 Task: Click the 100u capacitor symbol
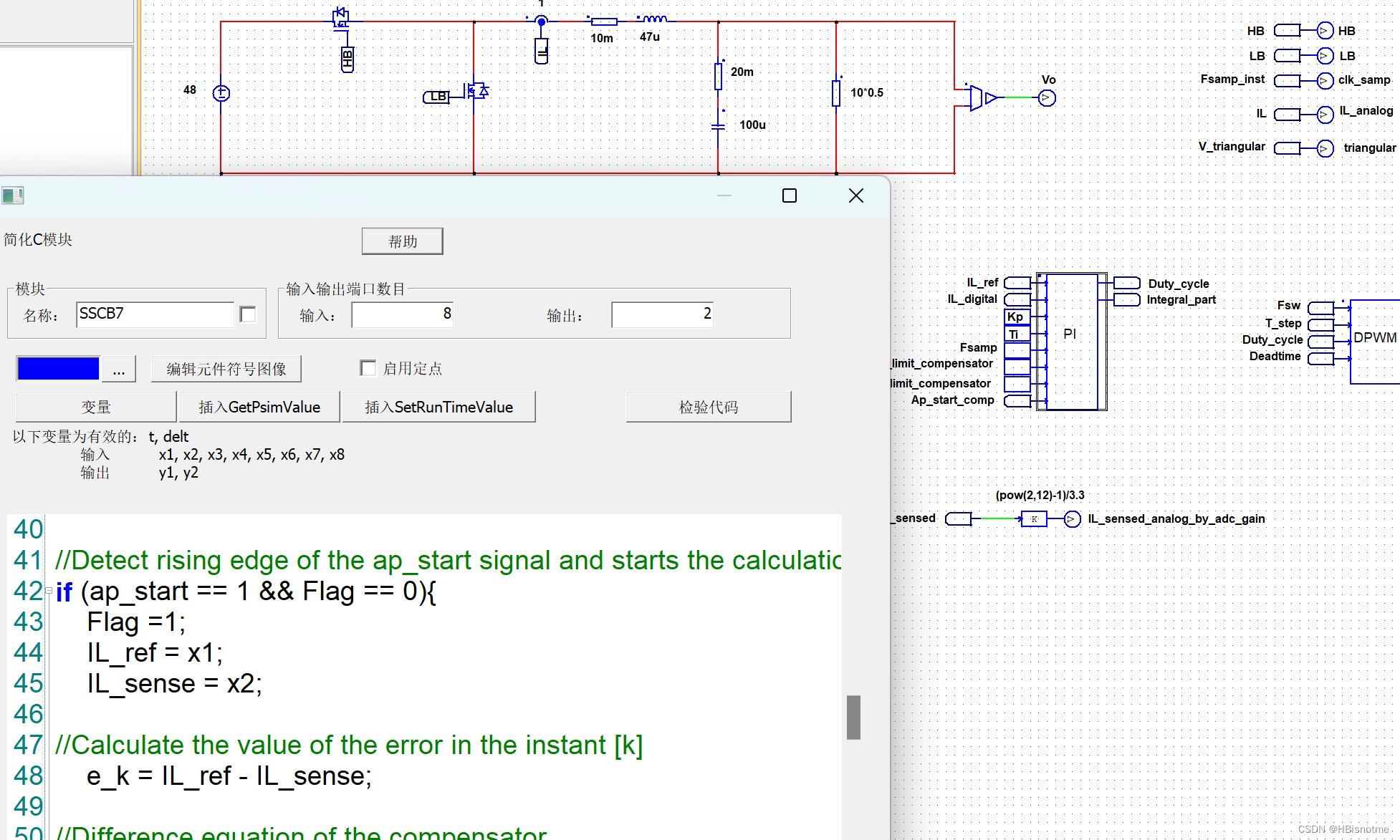click(x=719, y=126)
